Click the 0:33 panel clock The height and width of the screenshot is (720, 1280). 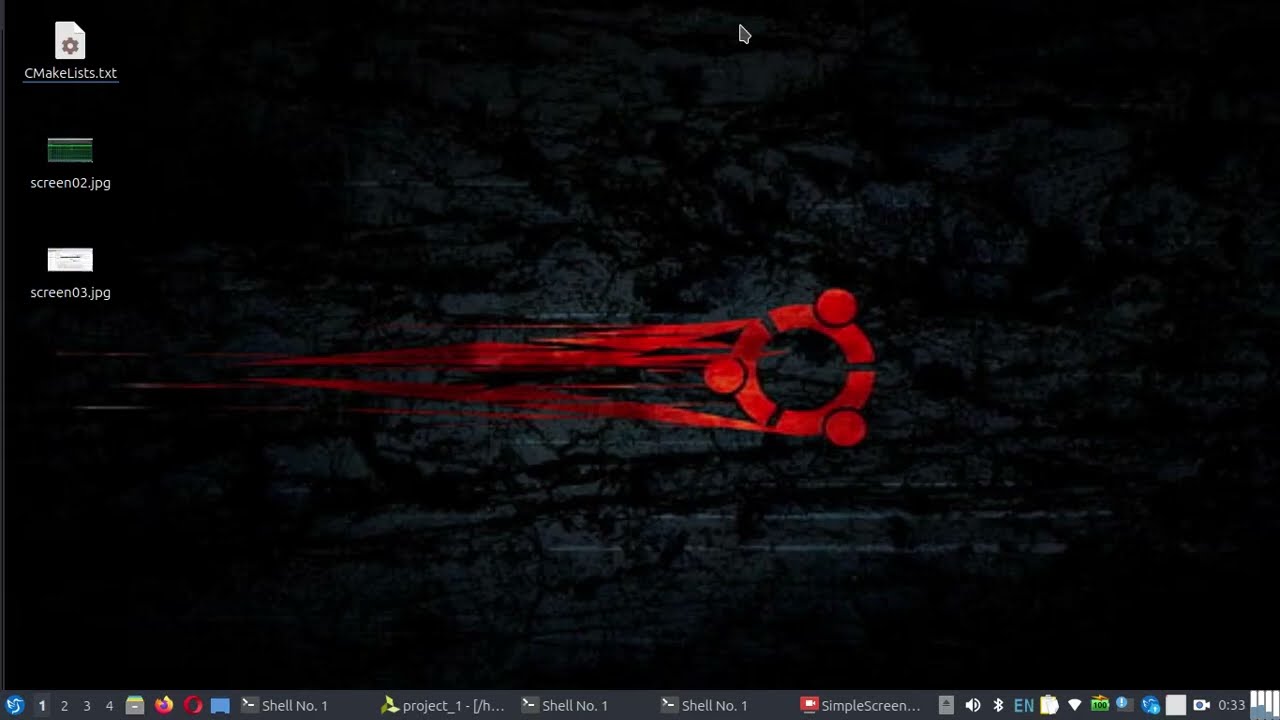click(x=1231, y=705)
